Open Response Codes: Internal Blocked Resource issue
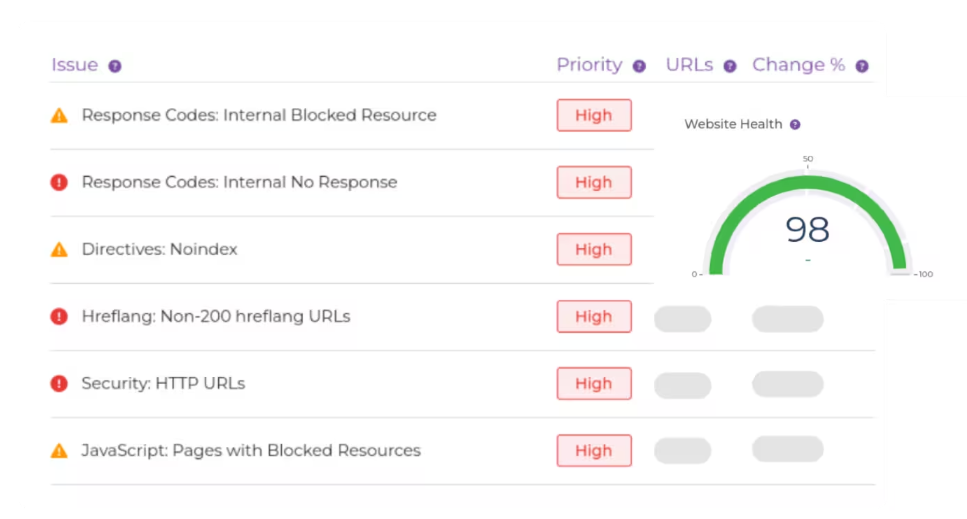This screenshot has width=967, height=519. tap(259, 115)
